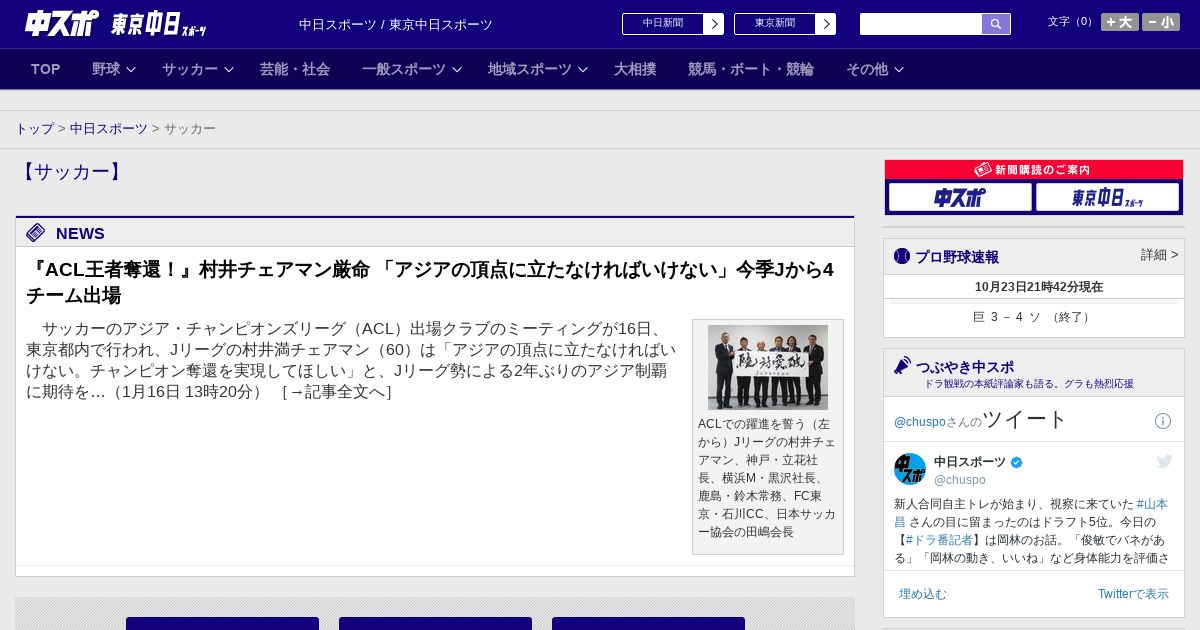Select TOP in the navigation bar
This screenshot has width=1200, height=630.
coord(46,69)
